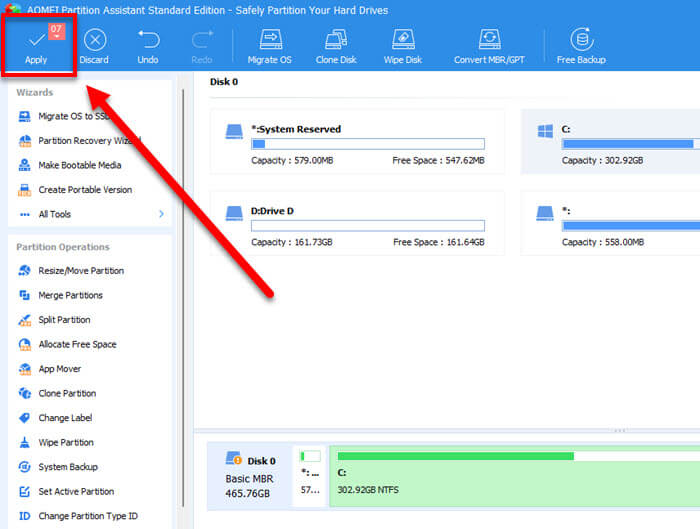Open System Backup option
This screenshot has height=529, width=700.
(58, 467)
